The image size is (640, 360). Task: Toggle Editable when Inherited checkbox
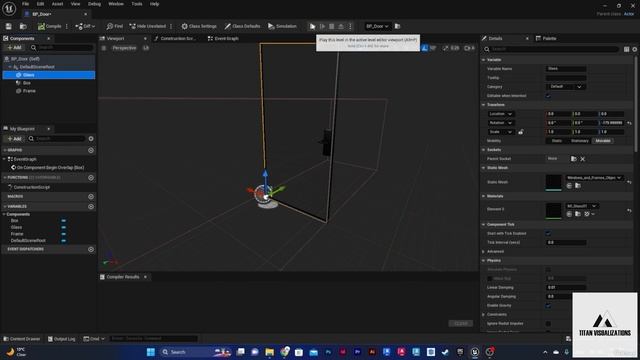pyautogui.click(x=549, y=96)
